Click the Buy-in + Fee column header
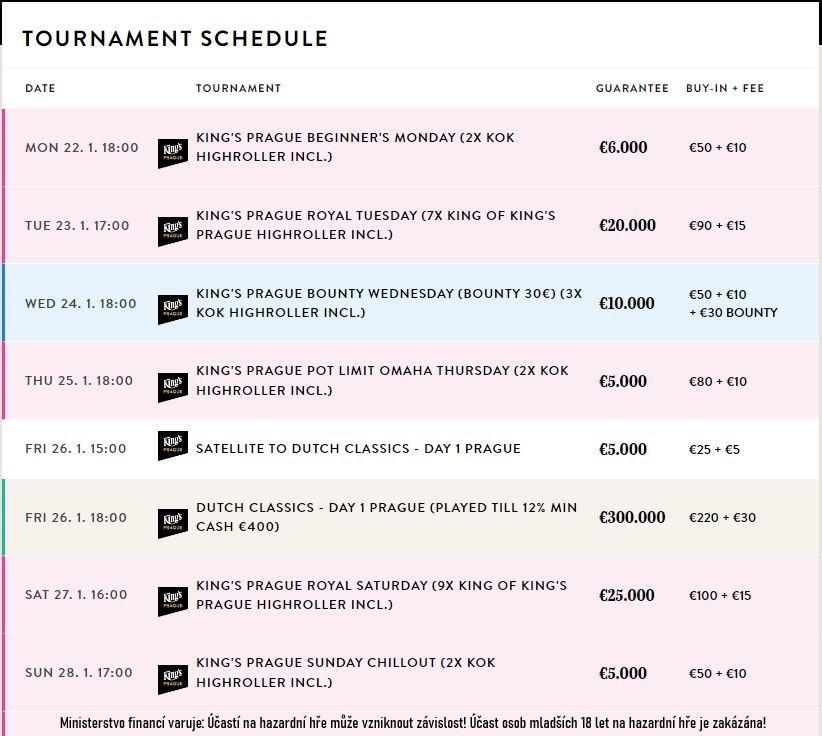The height and width of the screenshot is (736, 822). 725,88
